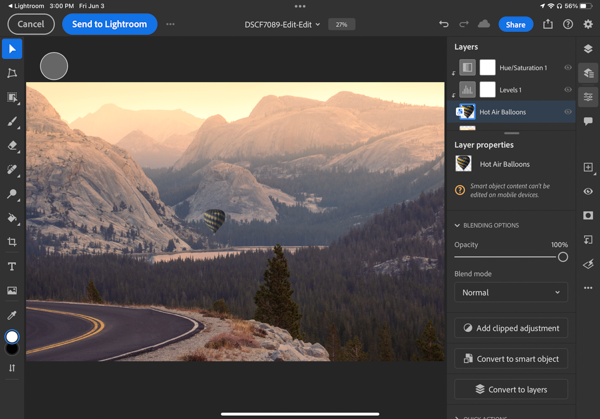Screen dimensions: 600x419
Task: Hide the Hot Air Balloons layer
Action: (568, 112)
